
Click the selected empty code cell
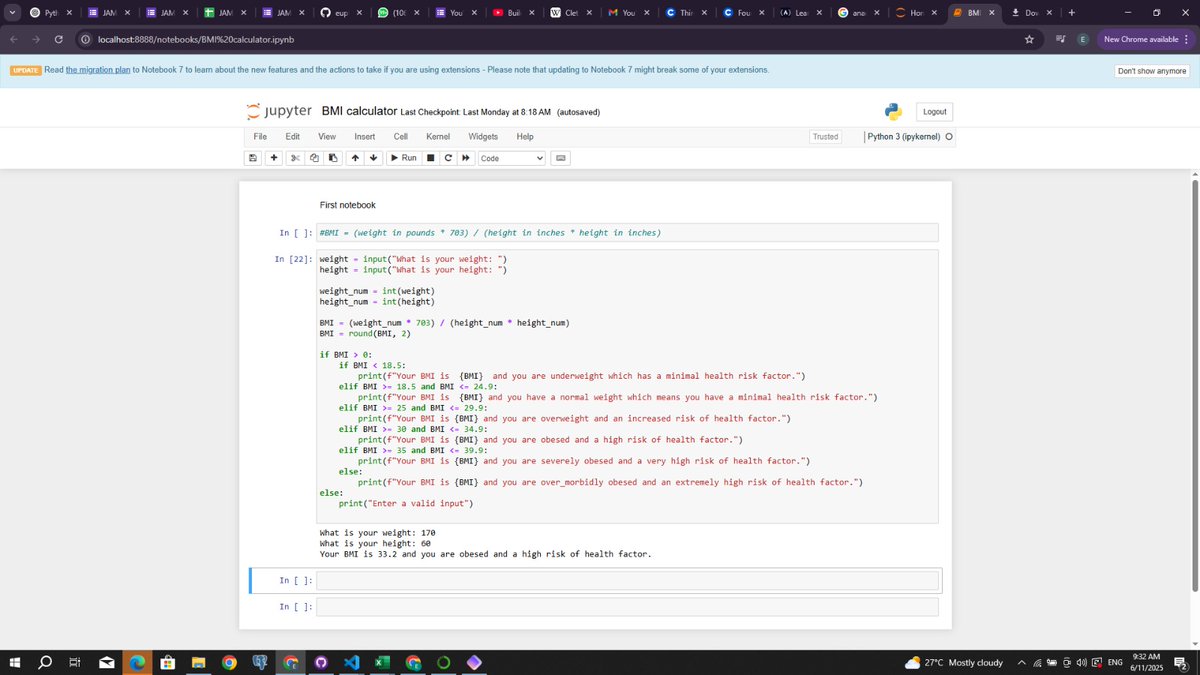tap(628, 580)
